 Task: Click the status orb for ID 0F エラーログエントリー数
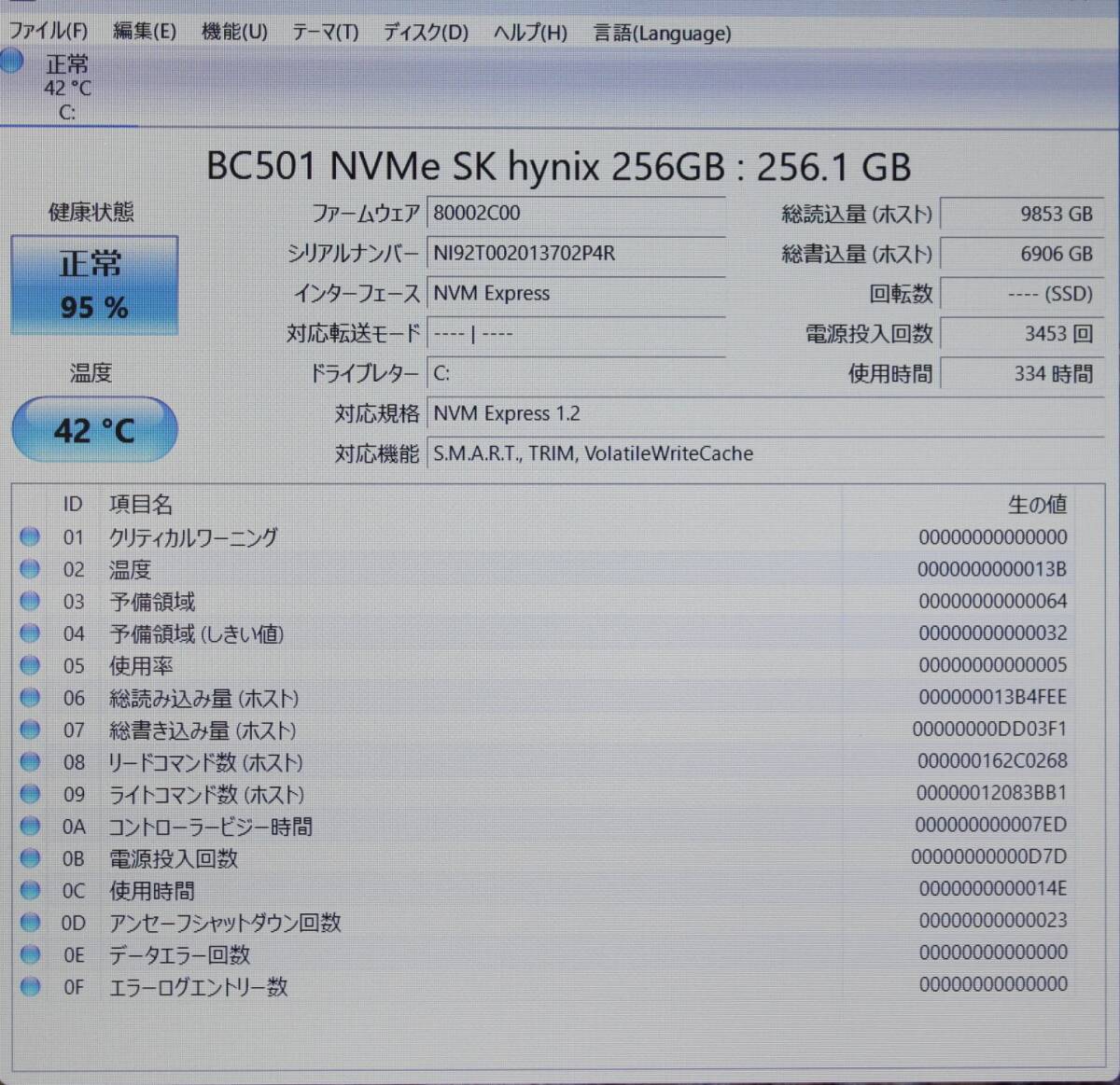(30, 986)
